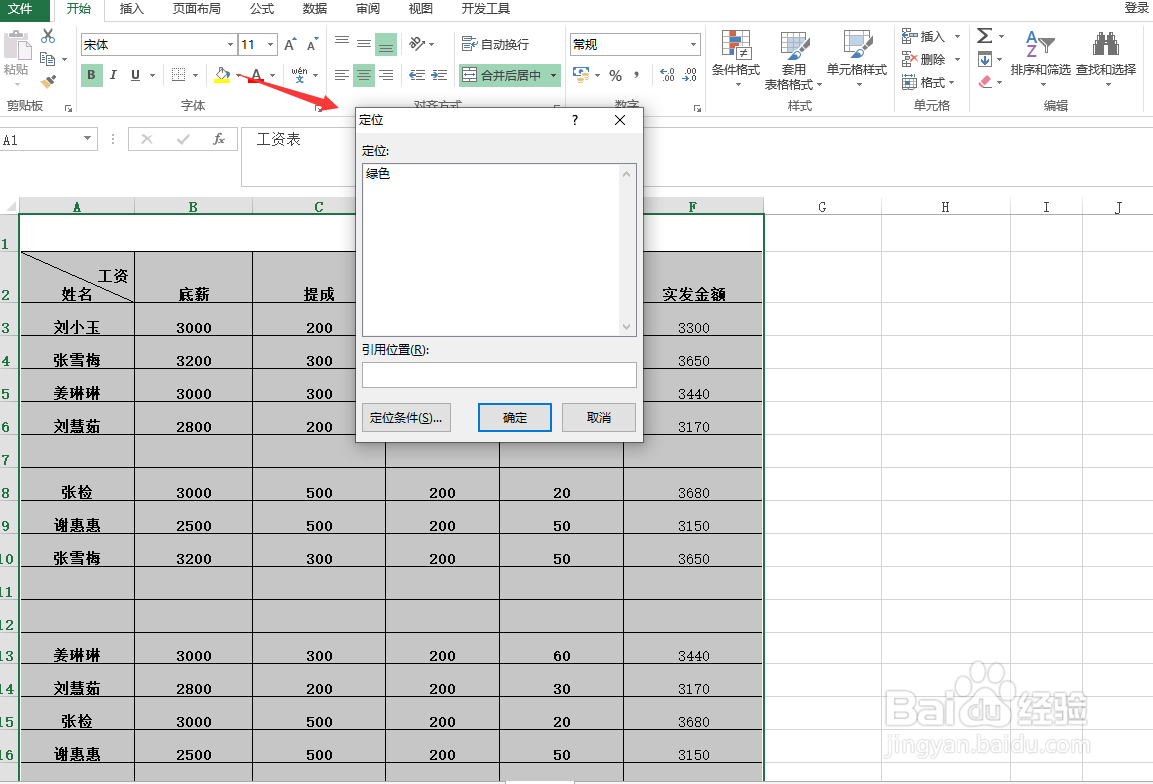1153x784 pixels.
Task: Apply comma thousands separator style
Action: (x=636, y=75)
